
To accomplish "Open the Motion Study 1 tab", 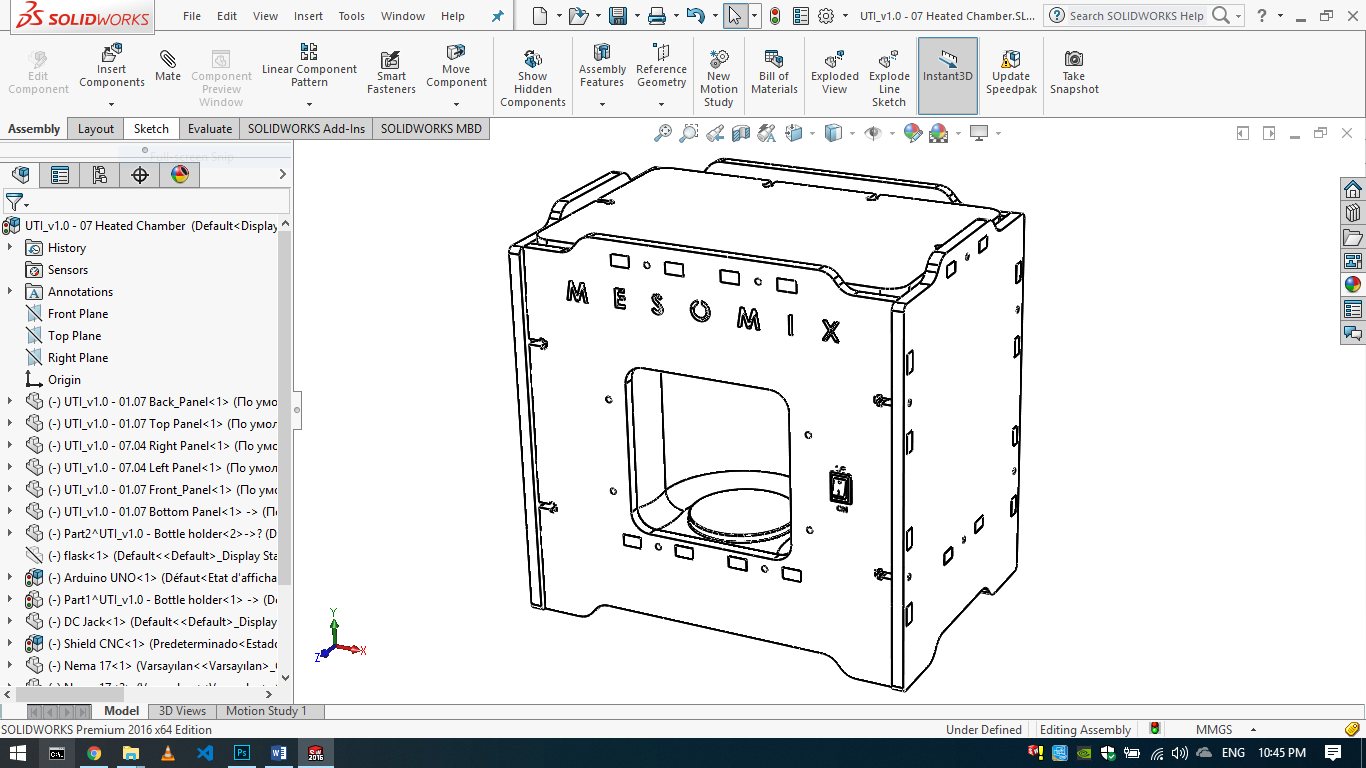I will tap(266, 711).
